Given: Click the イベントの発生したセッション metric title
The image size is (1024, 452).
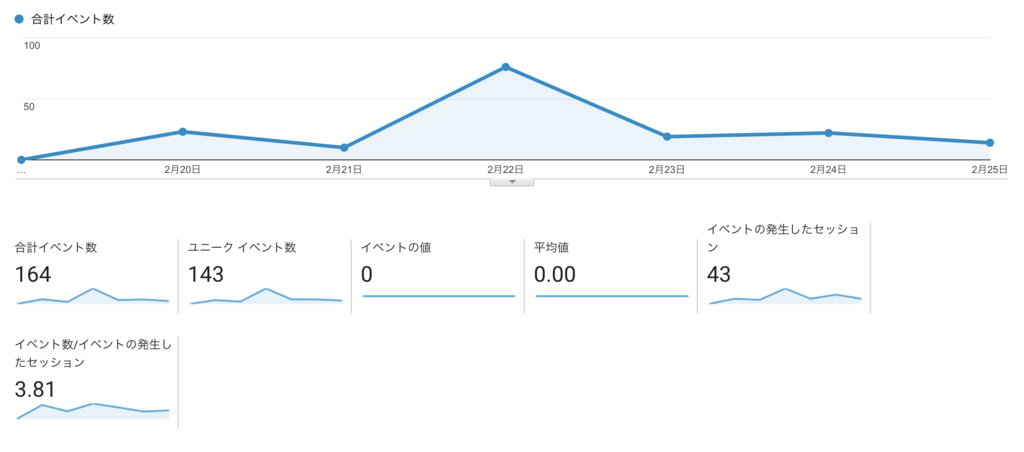Looking at the screenshot, I should 783,238.
